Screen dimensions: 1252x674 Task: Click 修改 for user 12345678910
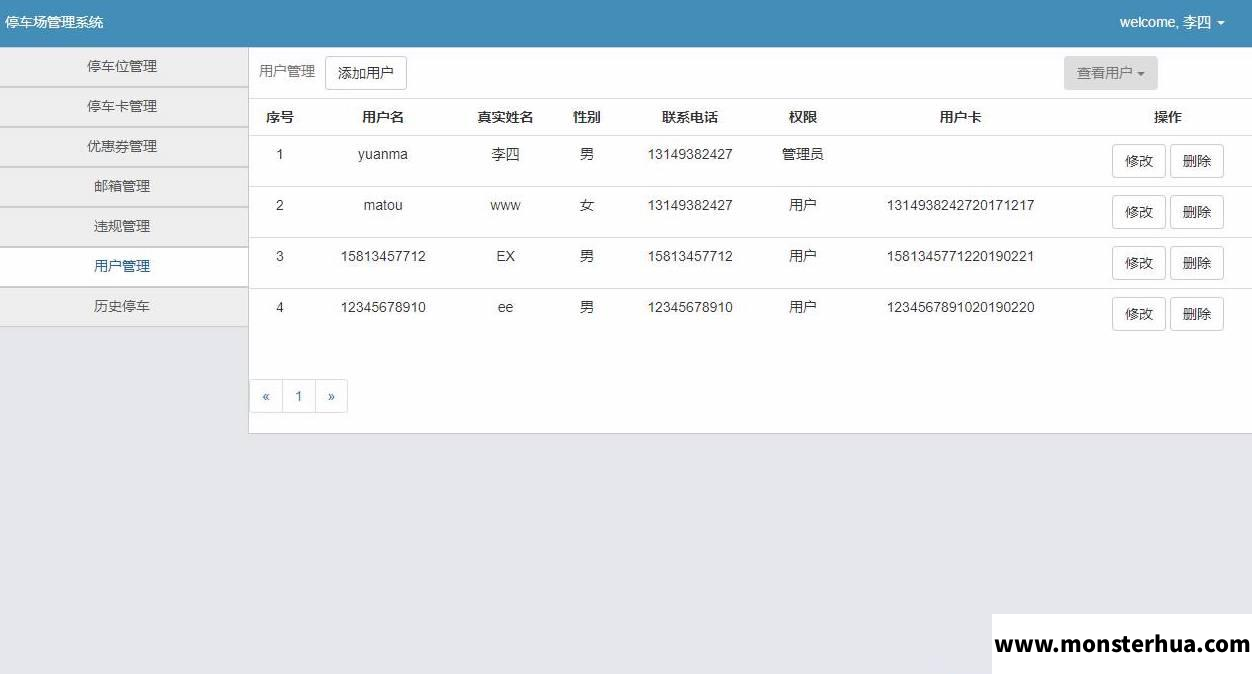click(x=1139, y=314)
